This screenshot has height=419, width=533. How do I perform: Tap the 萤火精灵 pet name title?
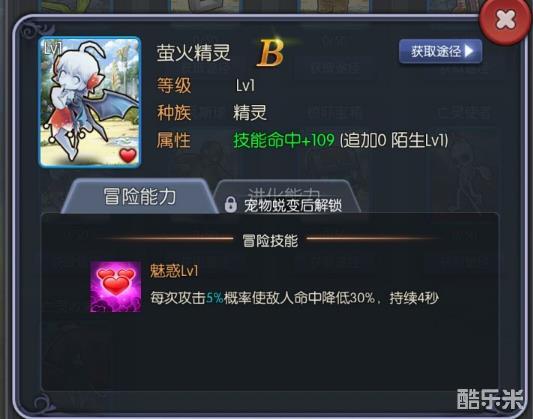click(193, 53)
